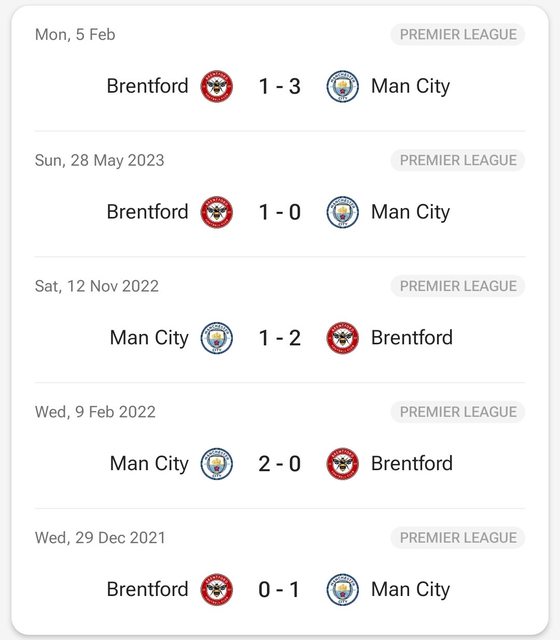Select Premier League tag on 12 Nov 2022 match
Image resolution: width=560 pixels, height=640 pixels.
pyautogui.click(x=458, y=286)
